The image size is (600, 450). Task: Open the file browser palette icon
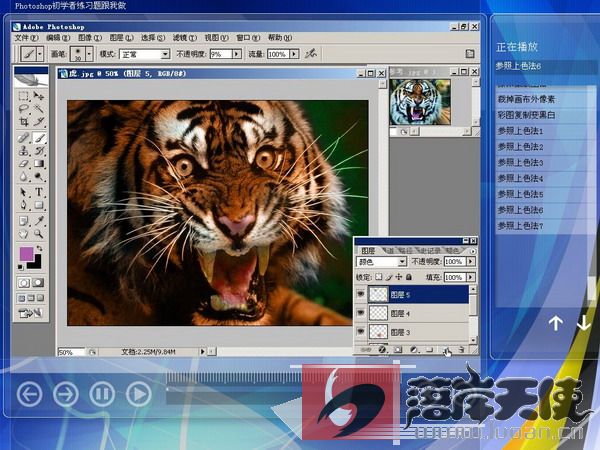pyautogui.click(x=470, y=54)
